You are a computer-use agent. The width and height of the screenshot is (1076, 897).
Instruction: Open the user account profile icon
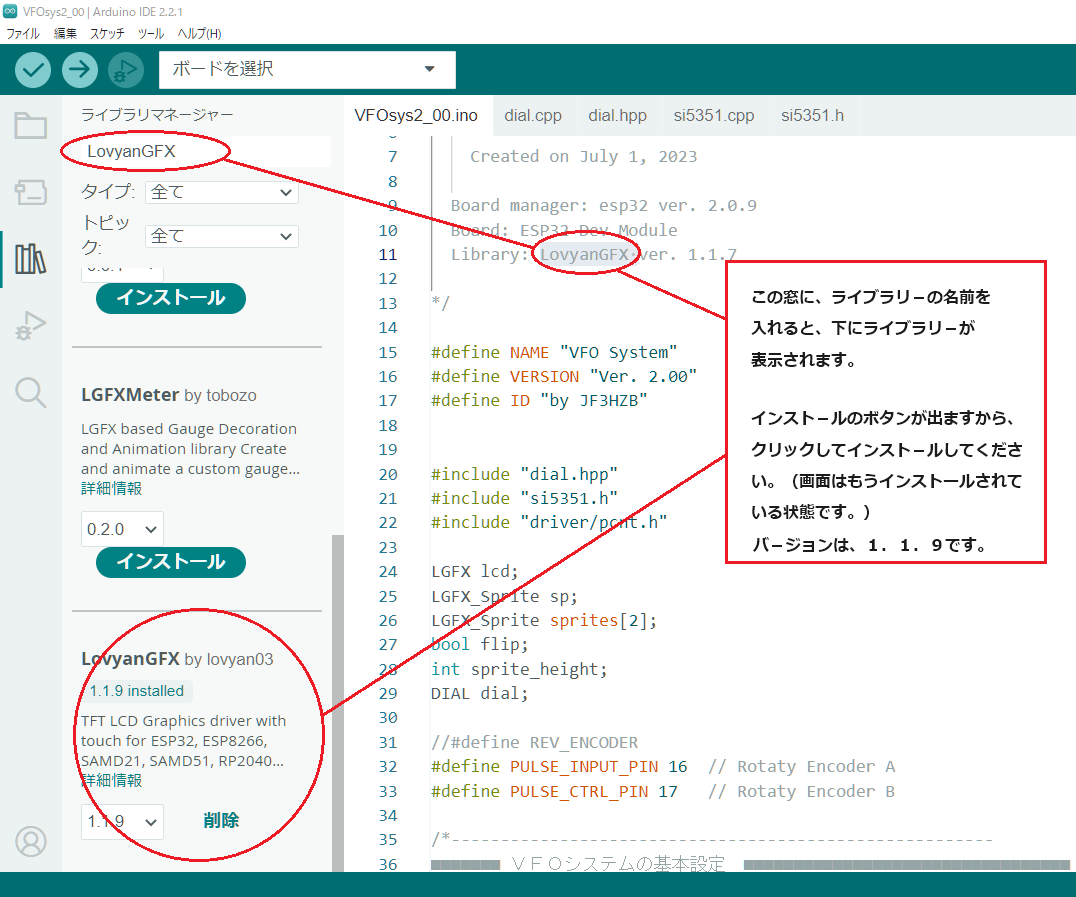(31, 841)
